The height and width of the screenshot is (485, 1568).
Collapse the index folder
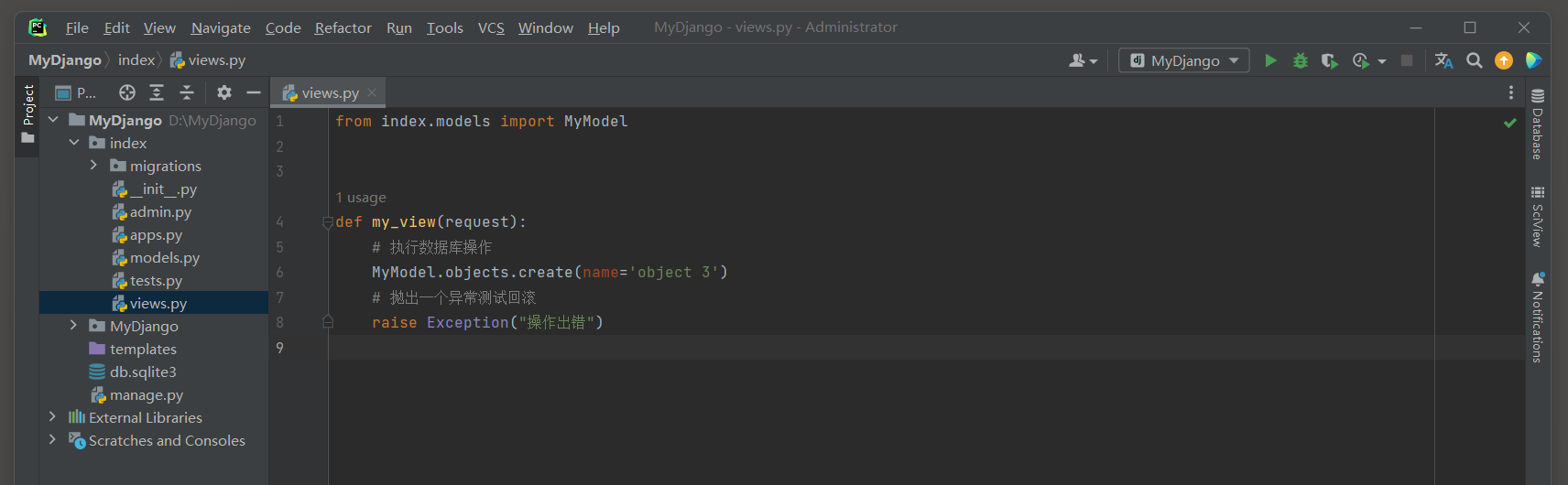[74, 143]
